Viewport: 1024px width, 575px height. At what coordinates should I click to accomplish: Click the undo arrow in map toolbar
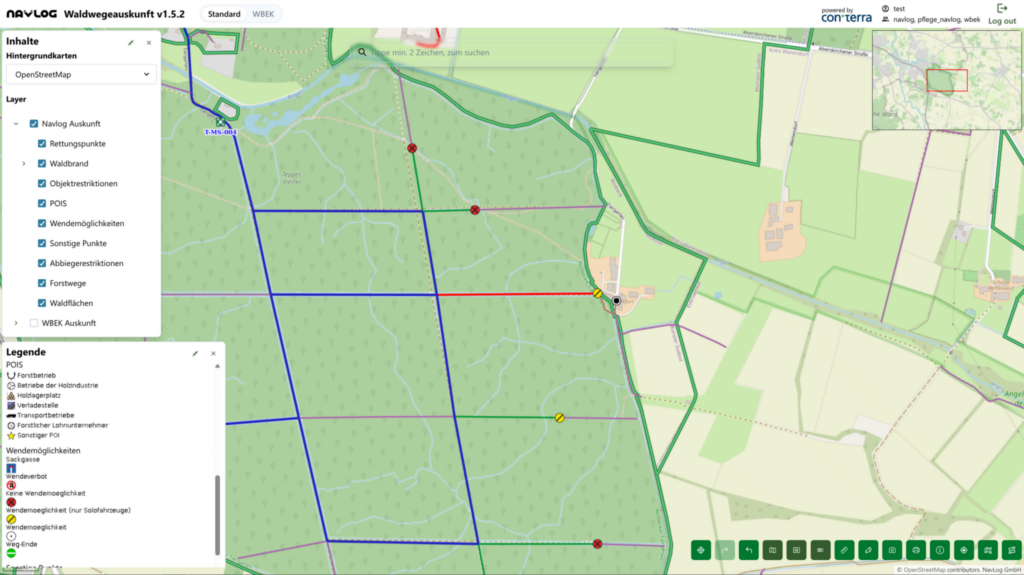[748, 550]
